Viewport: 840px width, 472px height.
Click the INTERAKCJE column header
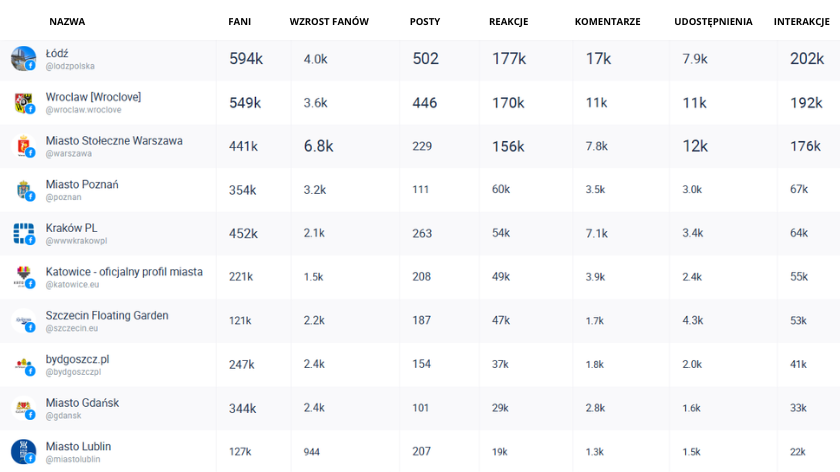(801, 21)
